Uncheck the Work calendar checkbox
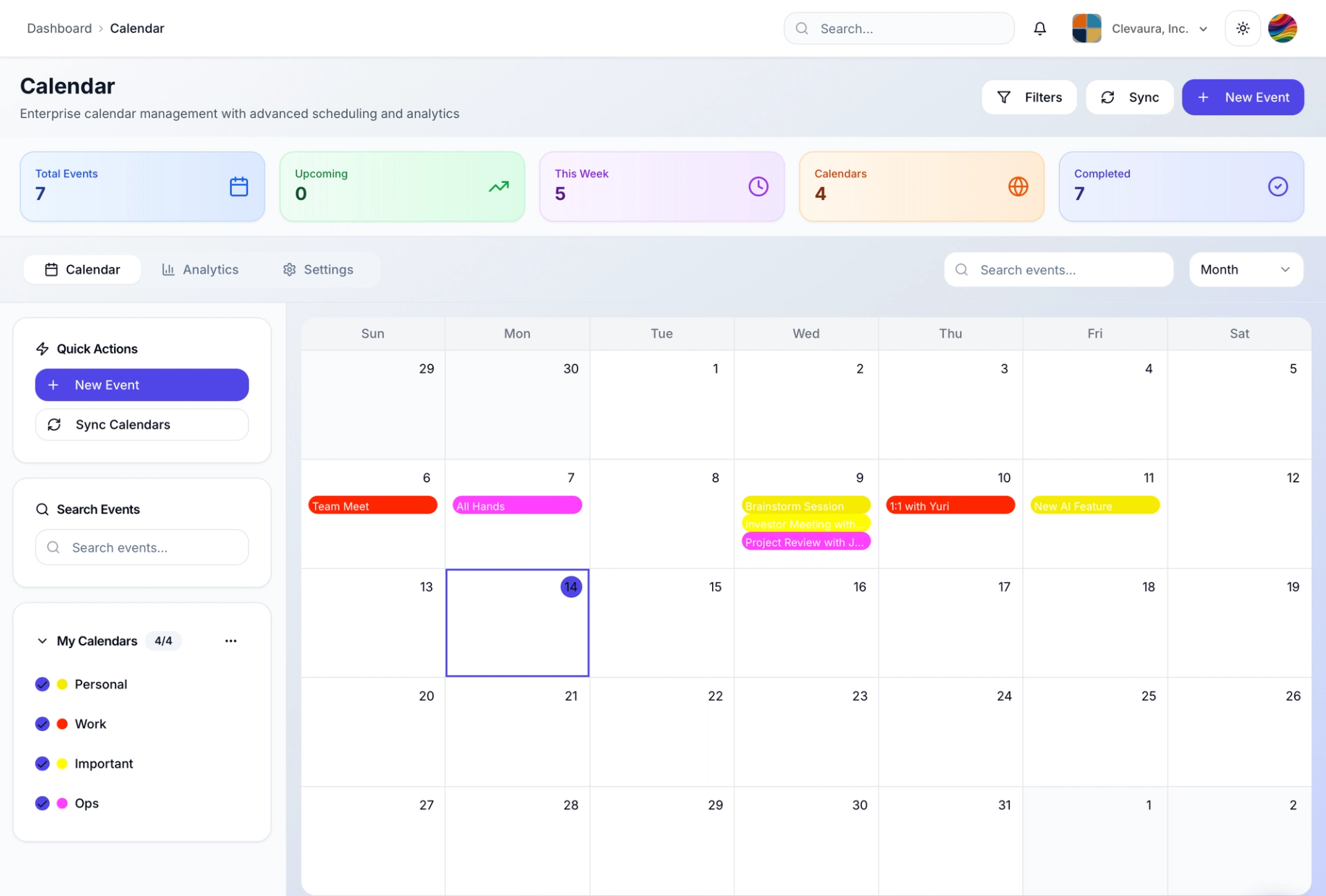 tap(42, 723)
